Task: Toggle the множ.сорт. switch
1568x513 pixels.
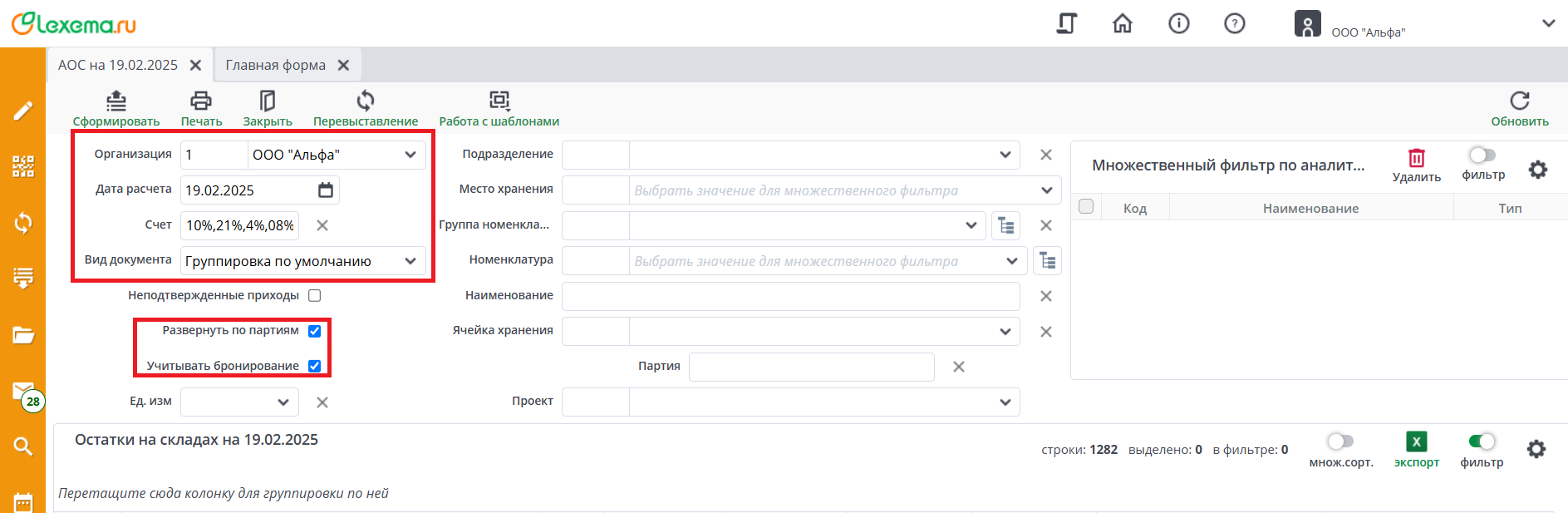Action: click(x=1340, y=441)
